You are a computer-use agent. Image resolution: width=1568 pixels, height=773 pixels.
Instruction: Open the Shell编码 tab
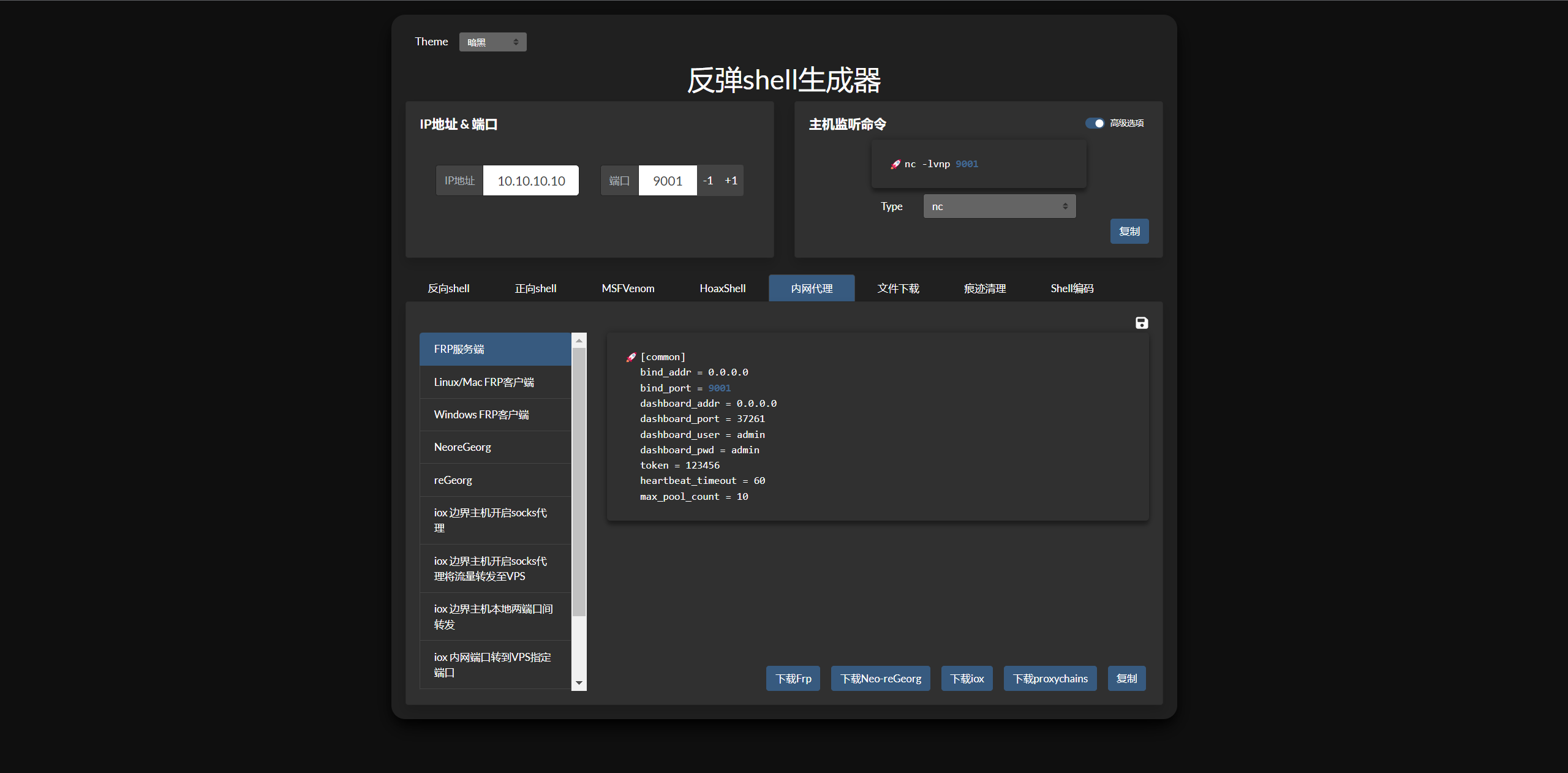click(x=1072, y=288)
